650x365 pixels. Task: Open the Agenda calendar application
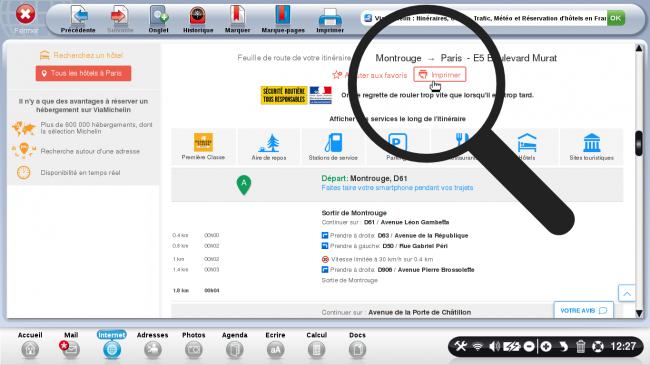(x=235, y=345)
